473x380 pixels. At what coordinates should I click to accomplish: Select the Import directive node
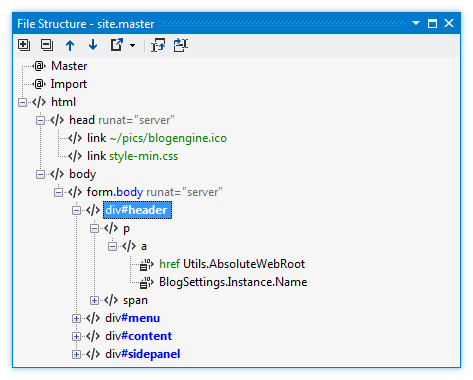69,84
